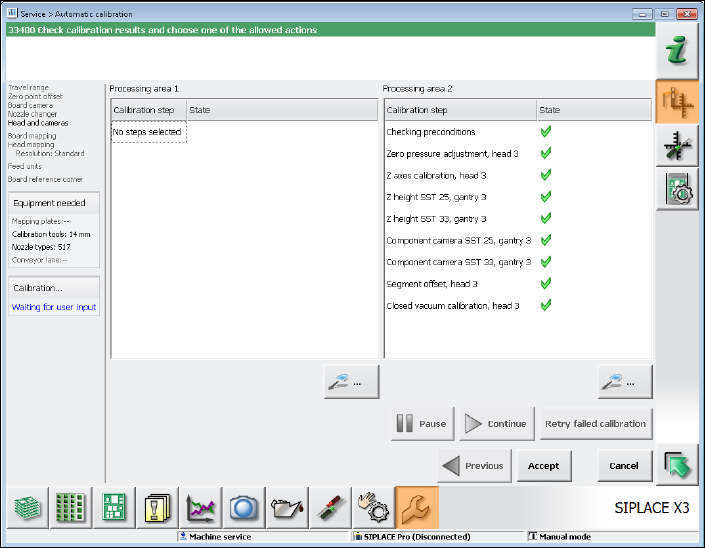Screen dimensions: 705x548
Task: Select the orange calibration ruler icon
Action: (x=678, y=102)
